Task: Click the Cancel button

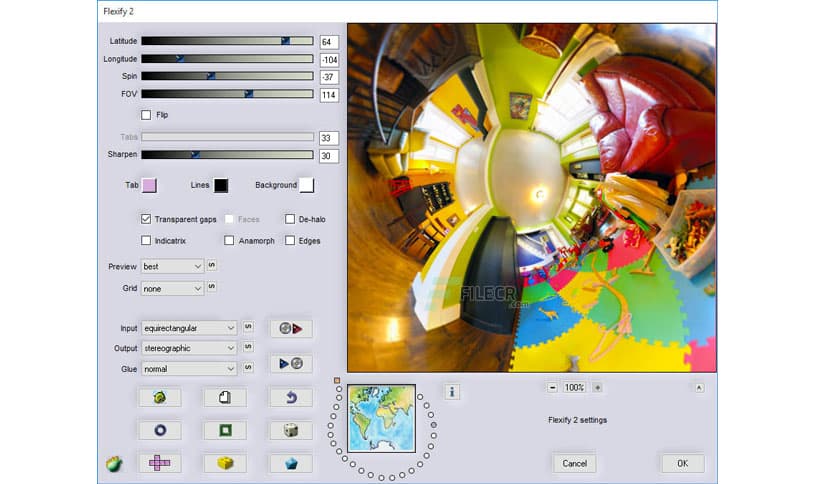Action: [x=574, y=464]
